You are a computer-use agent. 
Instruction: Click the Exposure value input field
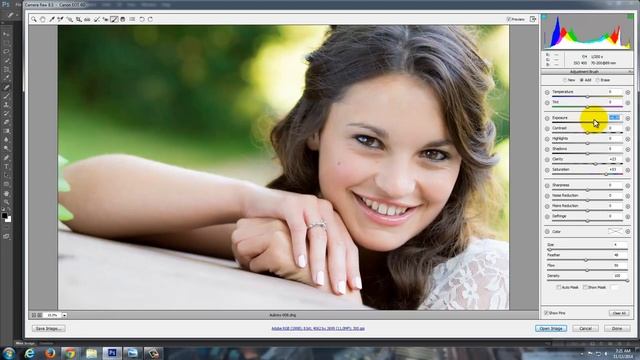coord(615,118)
